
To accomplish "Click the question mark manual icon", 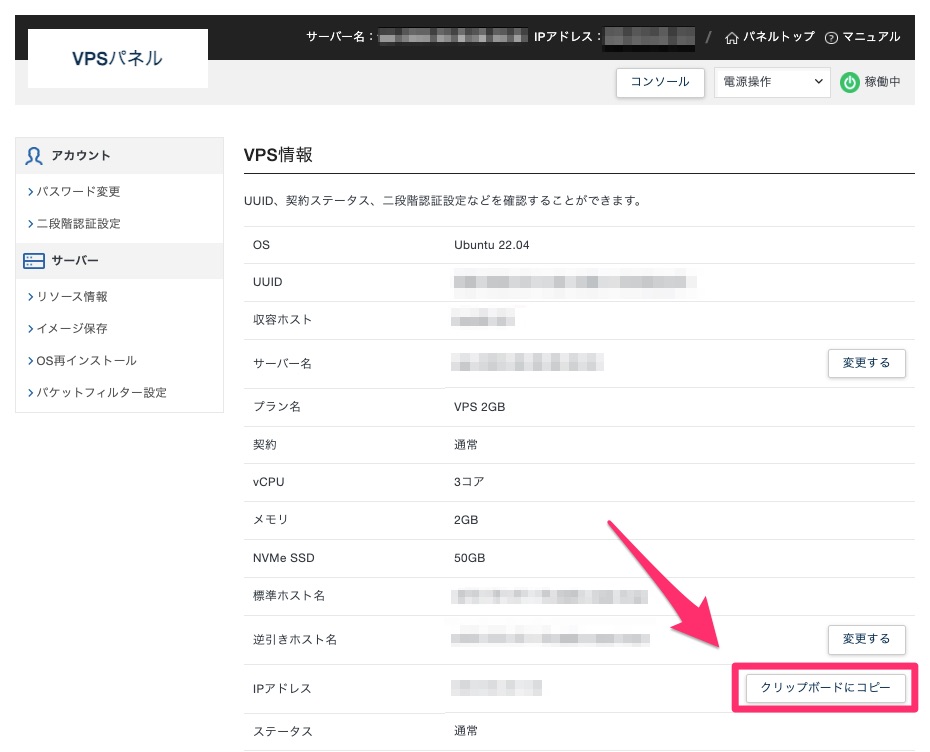I will pos(831,38).
